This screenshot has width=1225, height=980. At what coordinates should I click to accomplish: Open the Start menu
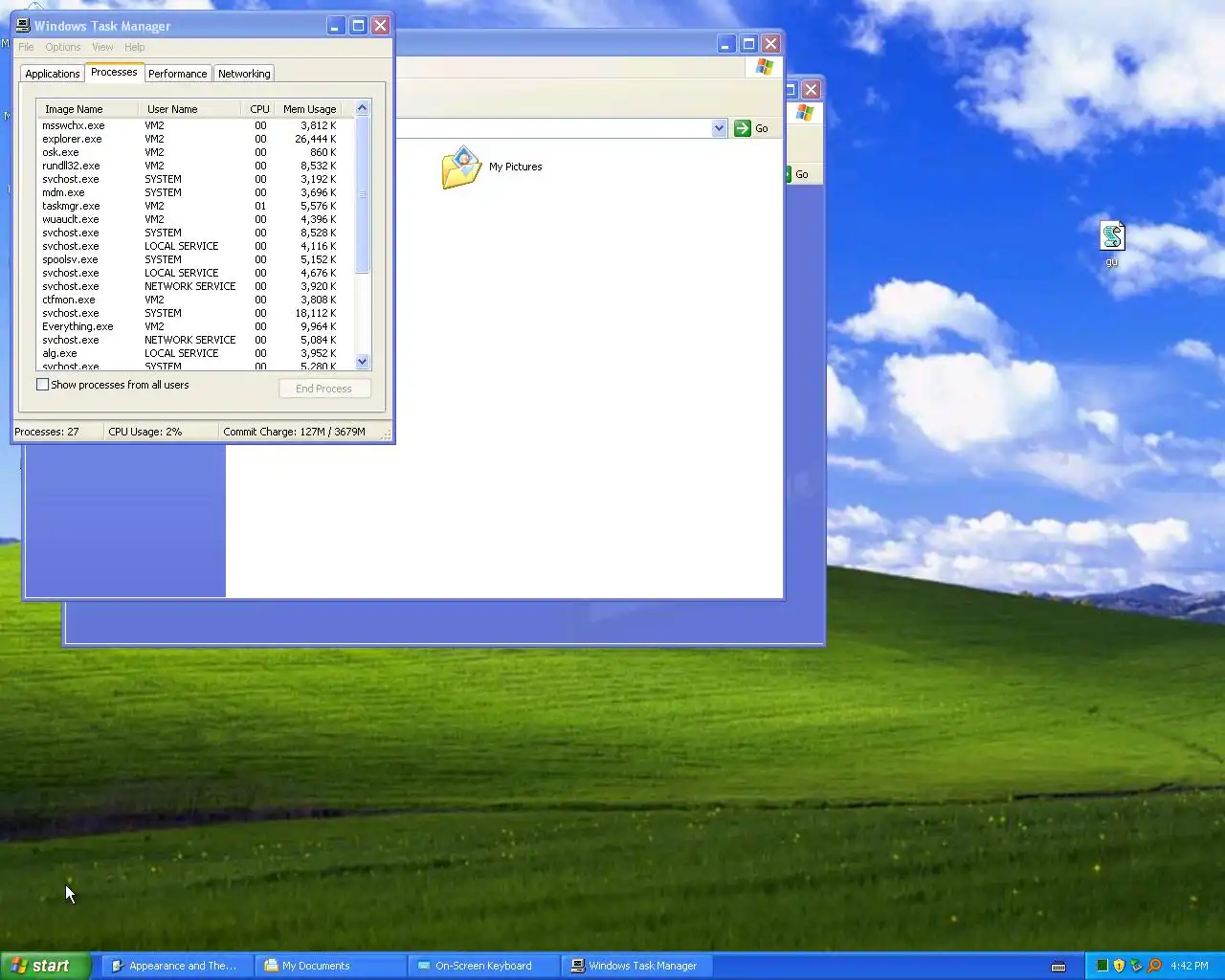[45, 966]
